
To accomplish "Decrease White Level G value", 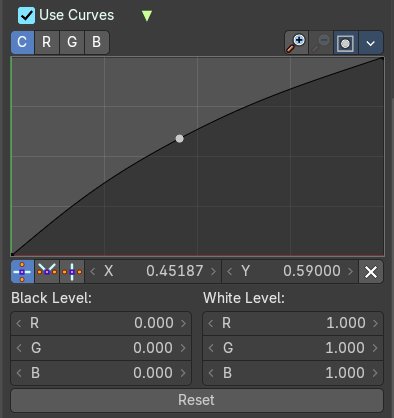I will click(x=211, y=348).
